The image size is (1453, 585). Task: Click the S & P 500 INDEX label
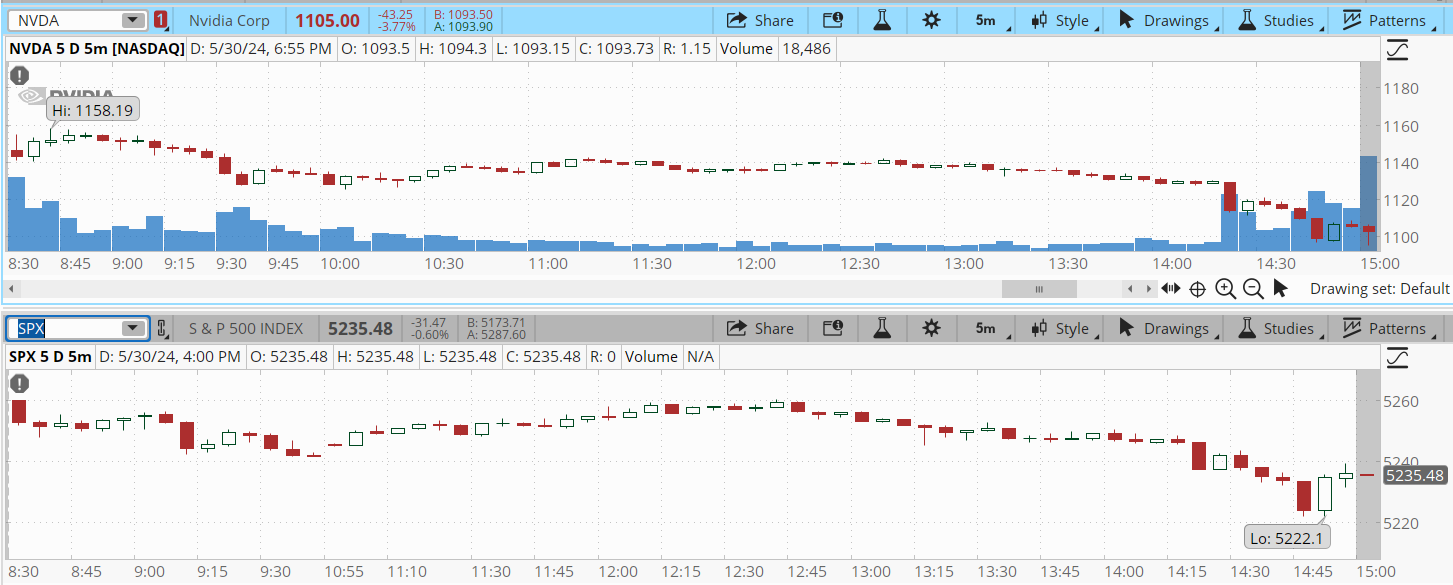(246, 328)
